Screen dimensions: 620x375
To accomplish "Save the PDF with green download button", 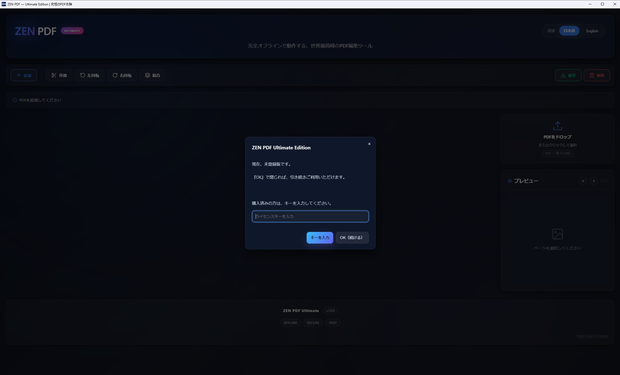I will coord(568,75).
